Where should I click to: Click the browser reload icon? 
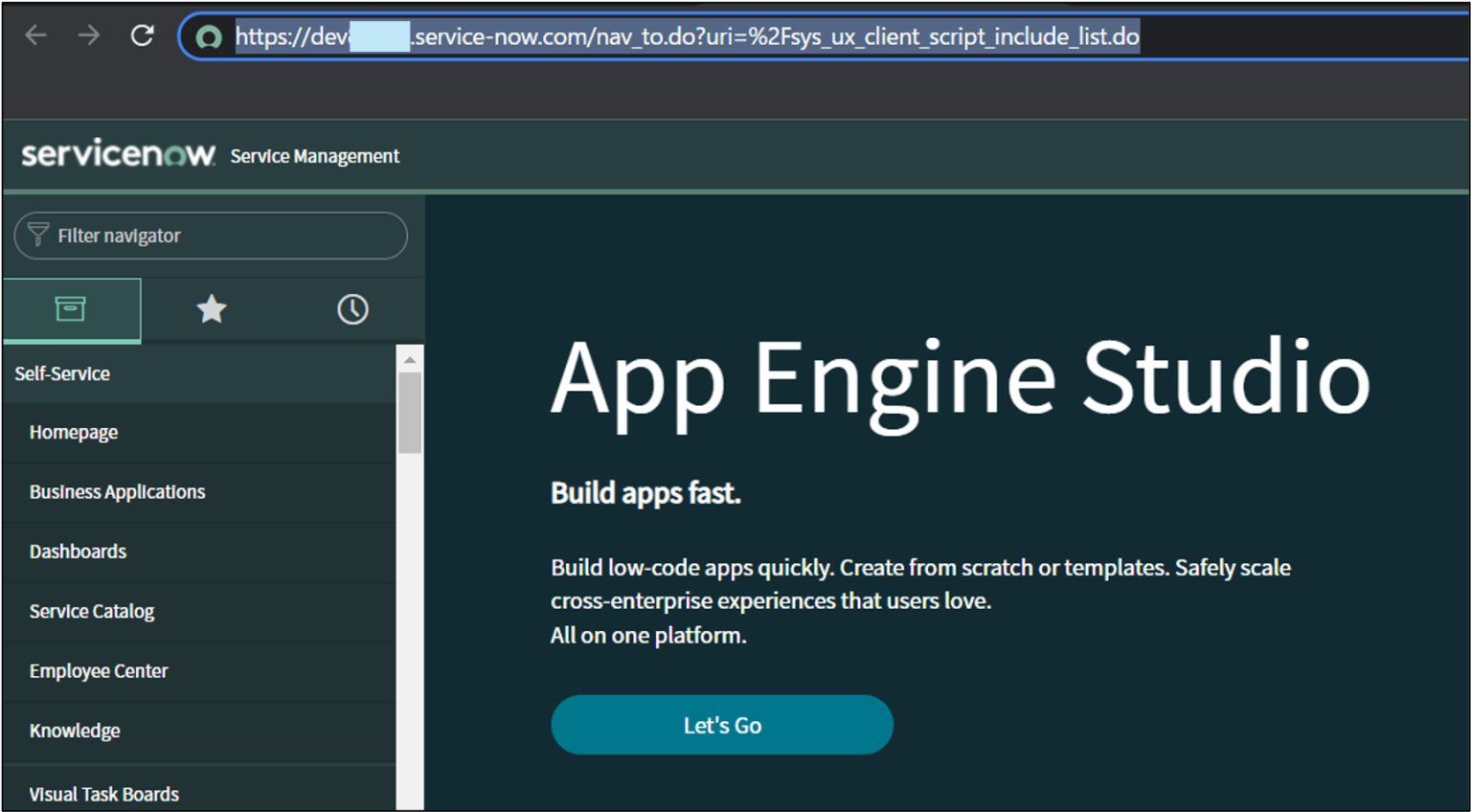[x=142, y=35]
